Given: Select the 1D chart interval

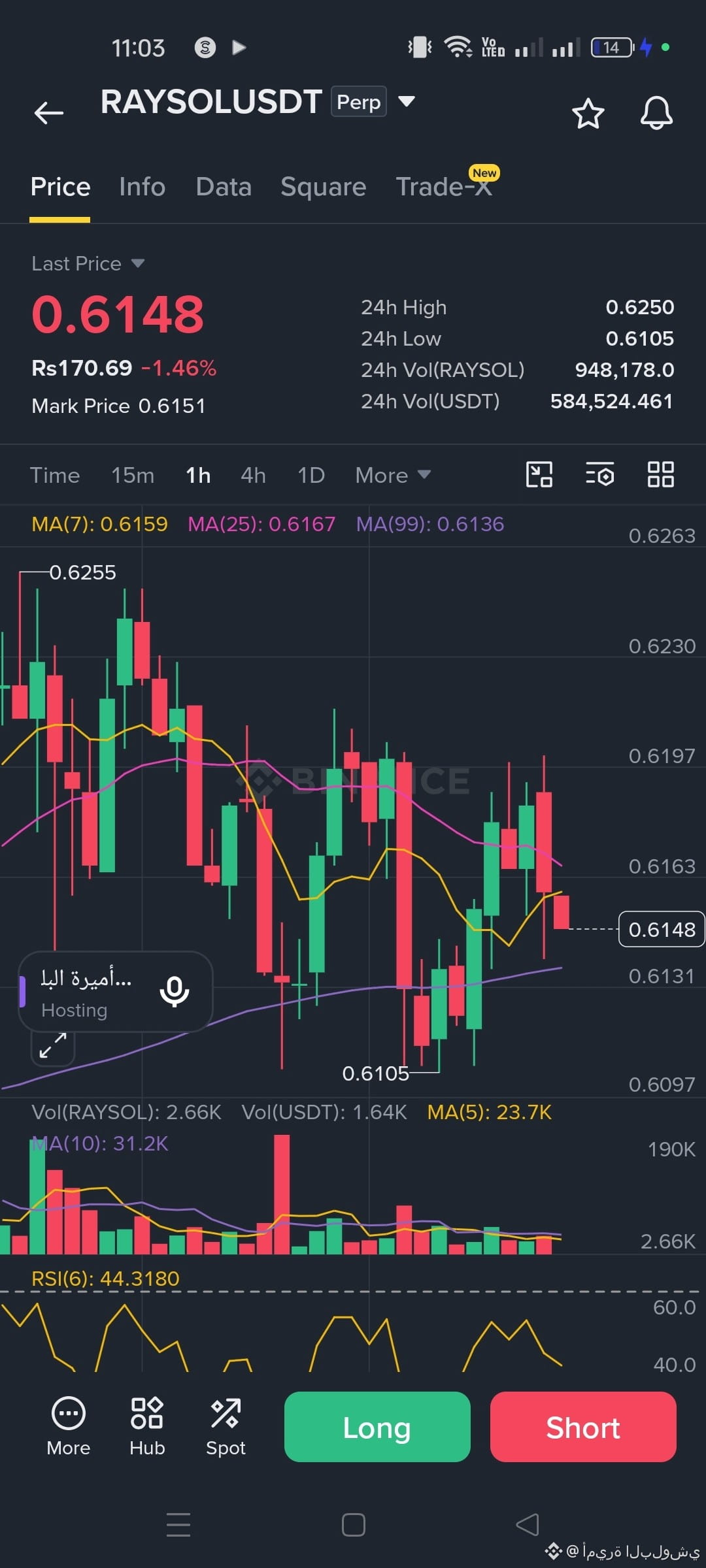Looking at the screenshot, I should click(311, 475).
